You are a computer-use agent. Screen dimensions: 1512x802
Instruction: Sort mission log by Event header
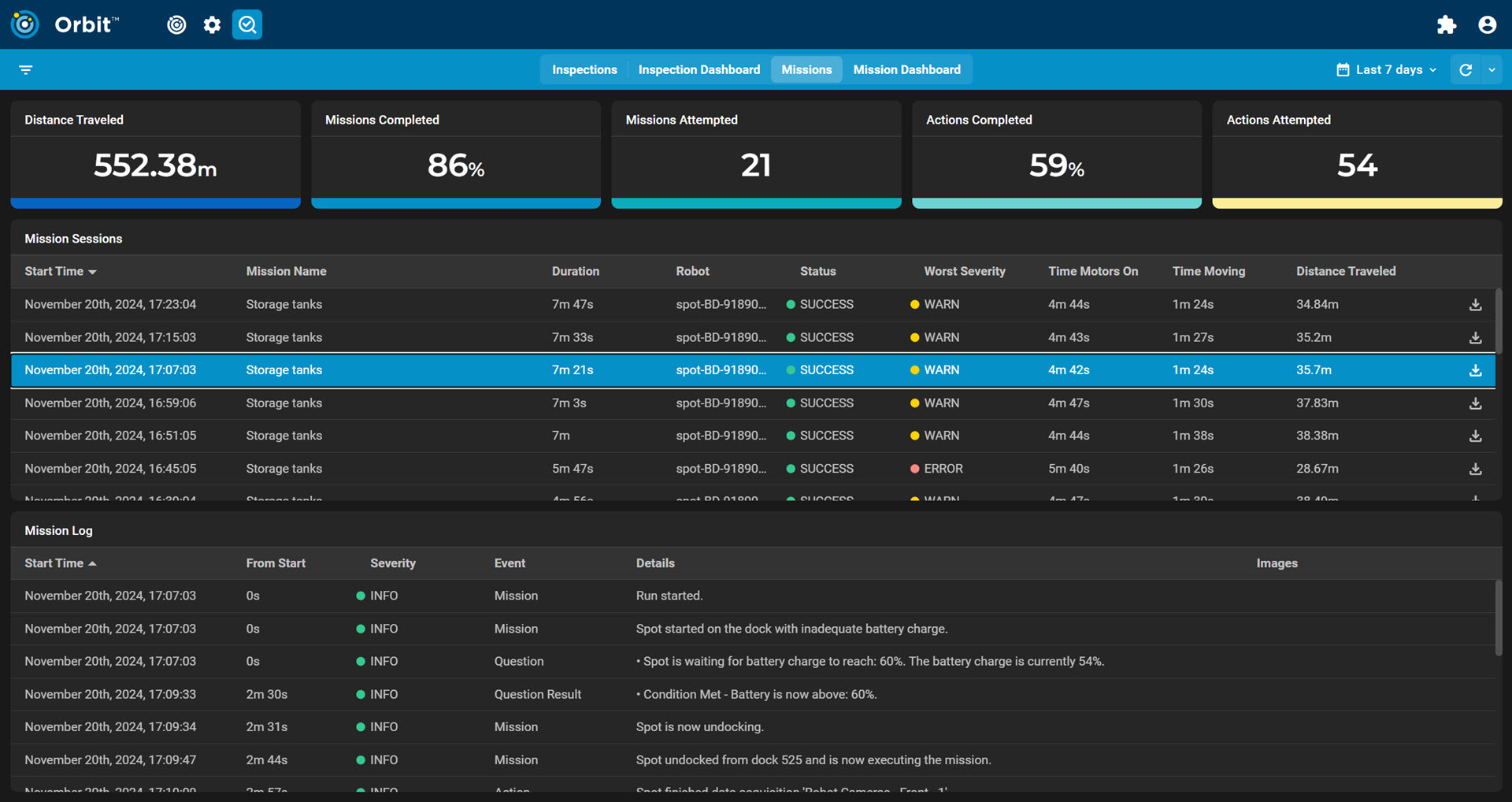click(x=510, y=563)
